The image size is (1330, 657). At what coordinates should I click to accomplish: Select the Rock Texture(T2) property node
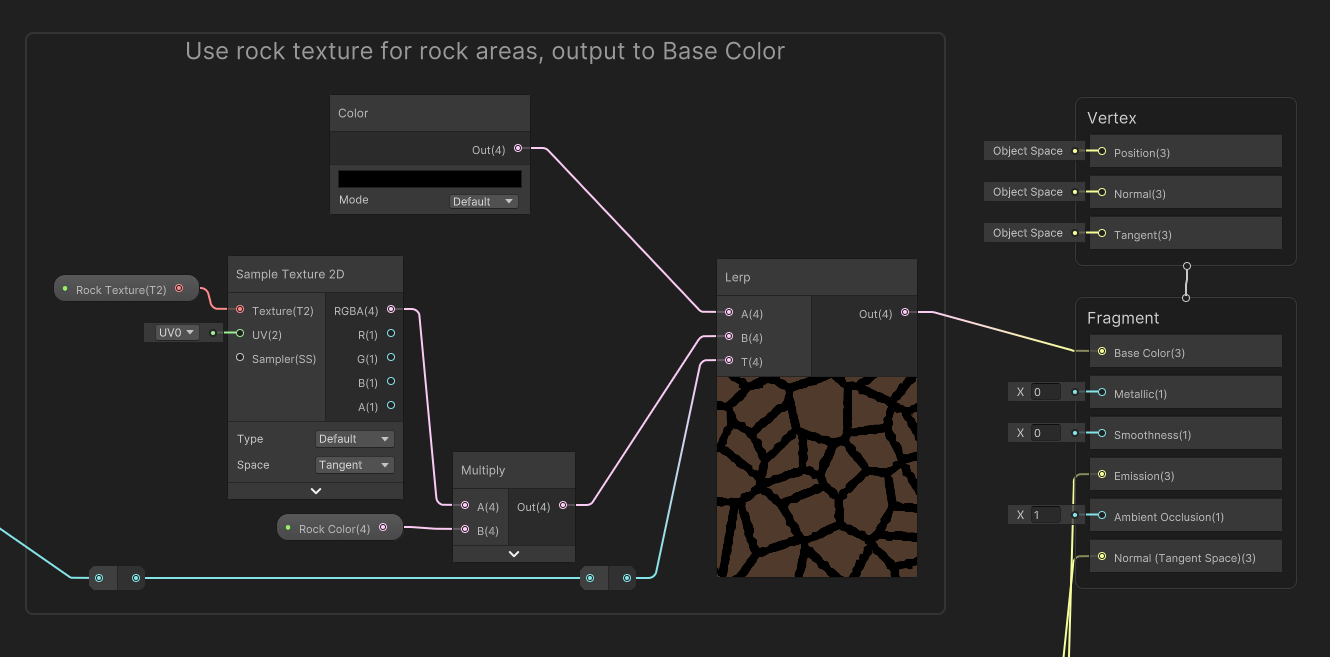pos(120,288)
